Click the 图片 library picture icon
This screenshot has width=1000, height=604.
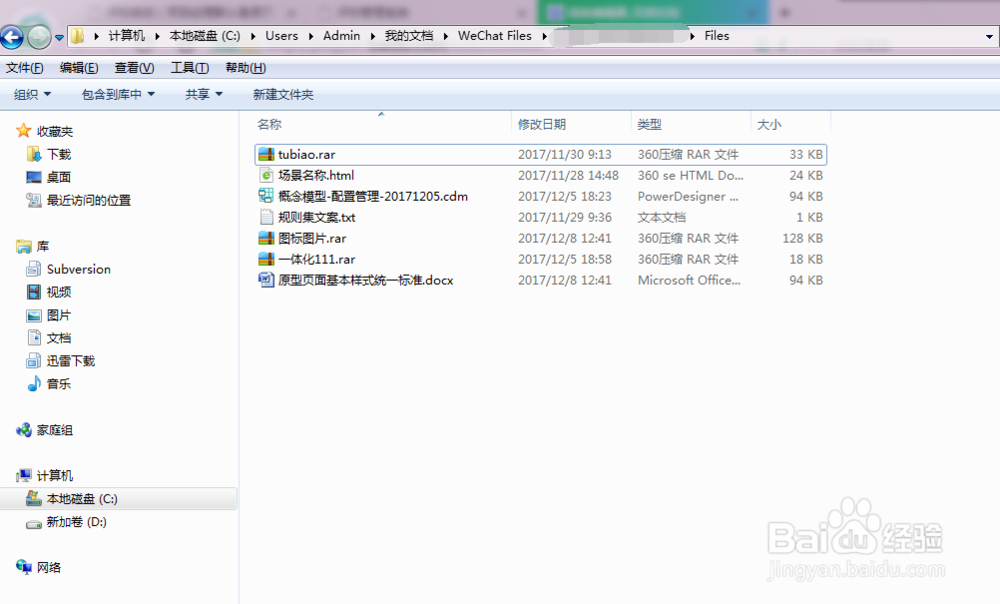(x=34, y=315)
